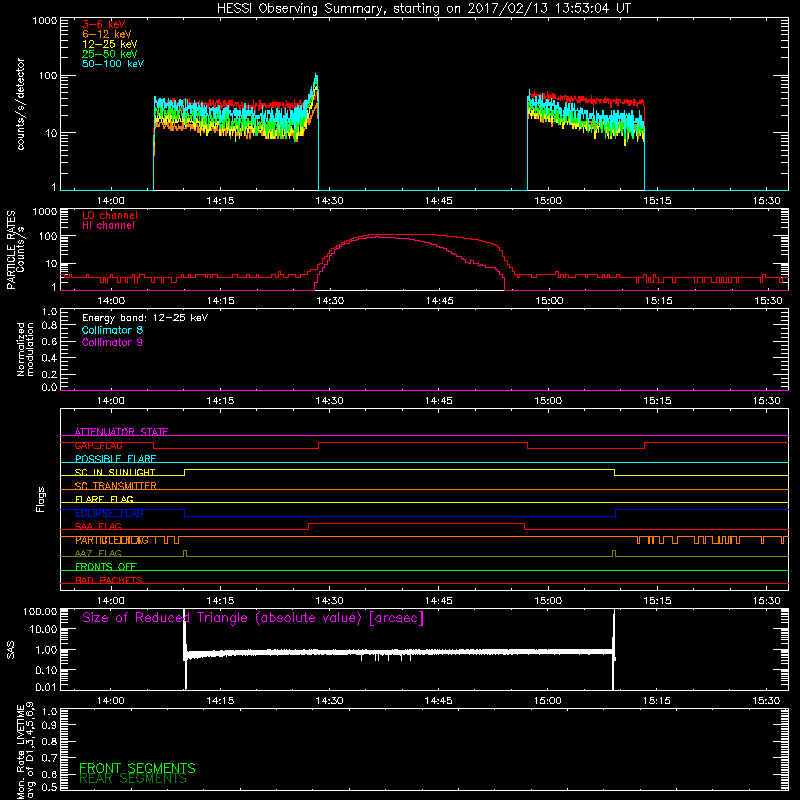Select the blue ECLIPSE_FLAG label
800x800 pixels.
[109, 513]
